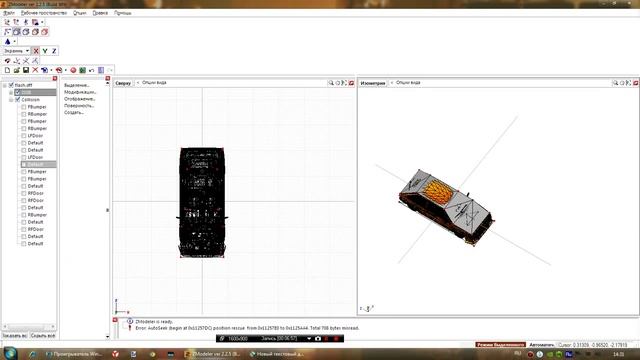
Task: Select the vertices level icon
Action: [7, 32]
